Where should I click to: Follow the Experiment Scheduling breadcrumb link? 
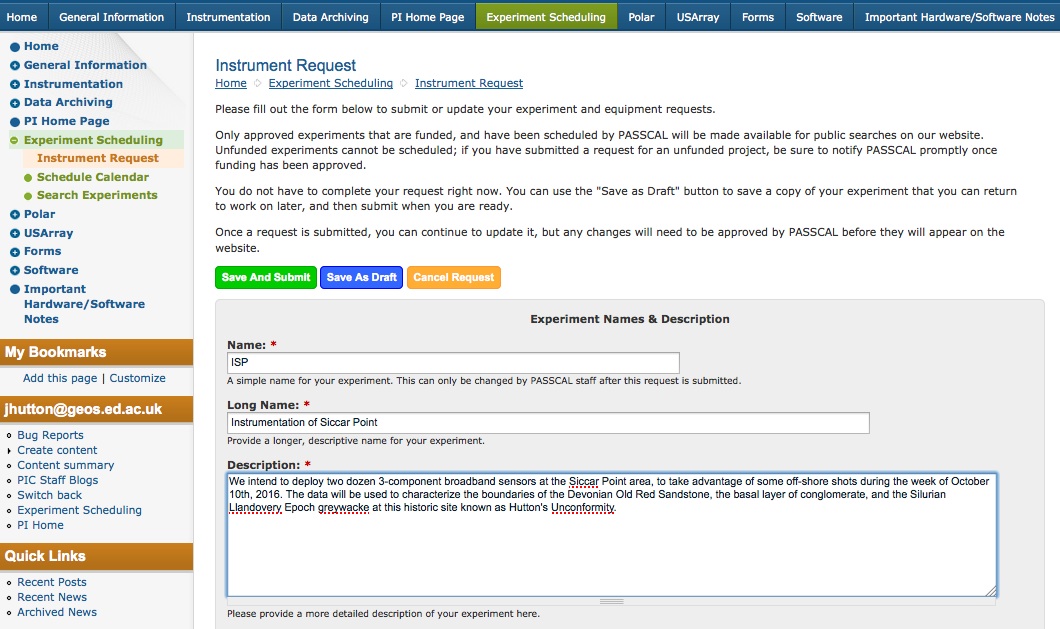(x=330, y=84)
